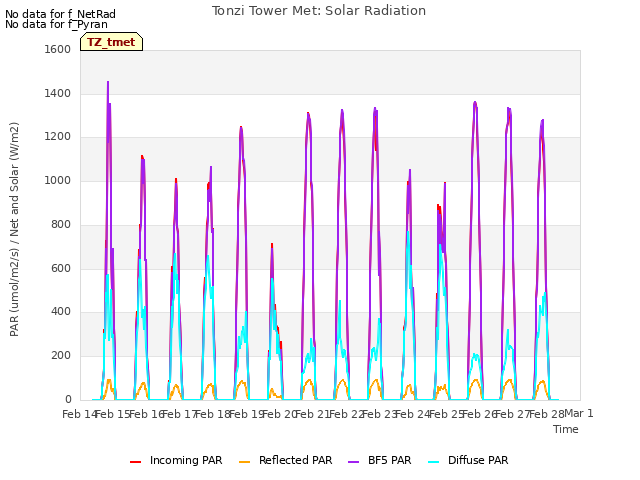Select the Reflected PAR legend label
The image size is (640, 480).
(296, 460)
